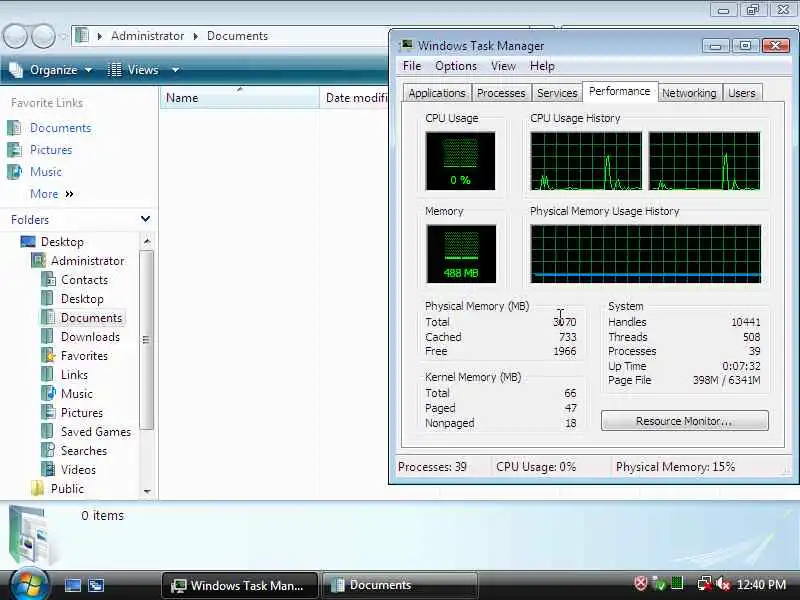Click the Name column header

click(x=239, y=97)
